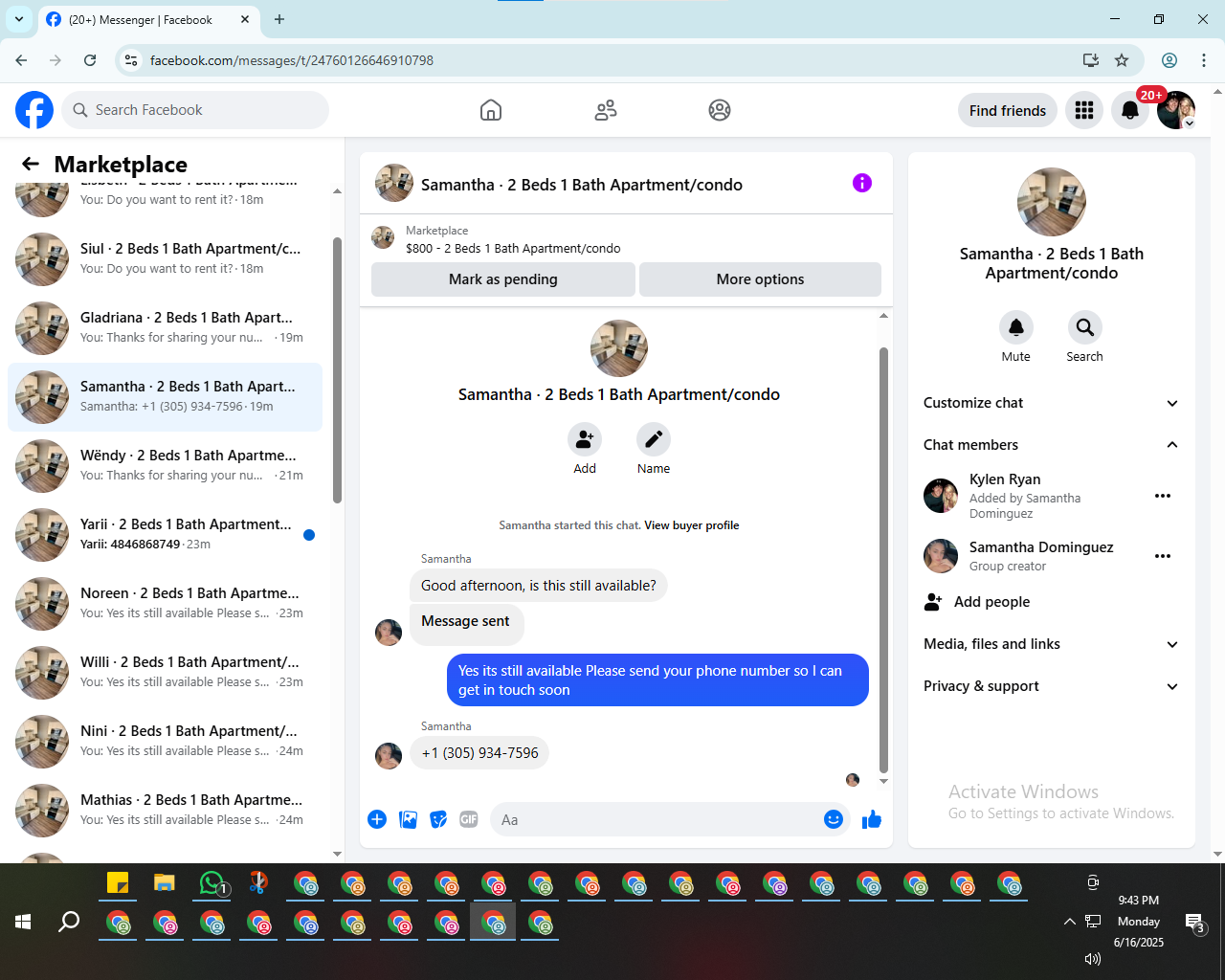Image resolution: width=1225 pixels, height=980 pixels.
Task: Expand Privacy & support section
Action: click(1051, 686)
